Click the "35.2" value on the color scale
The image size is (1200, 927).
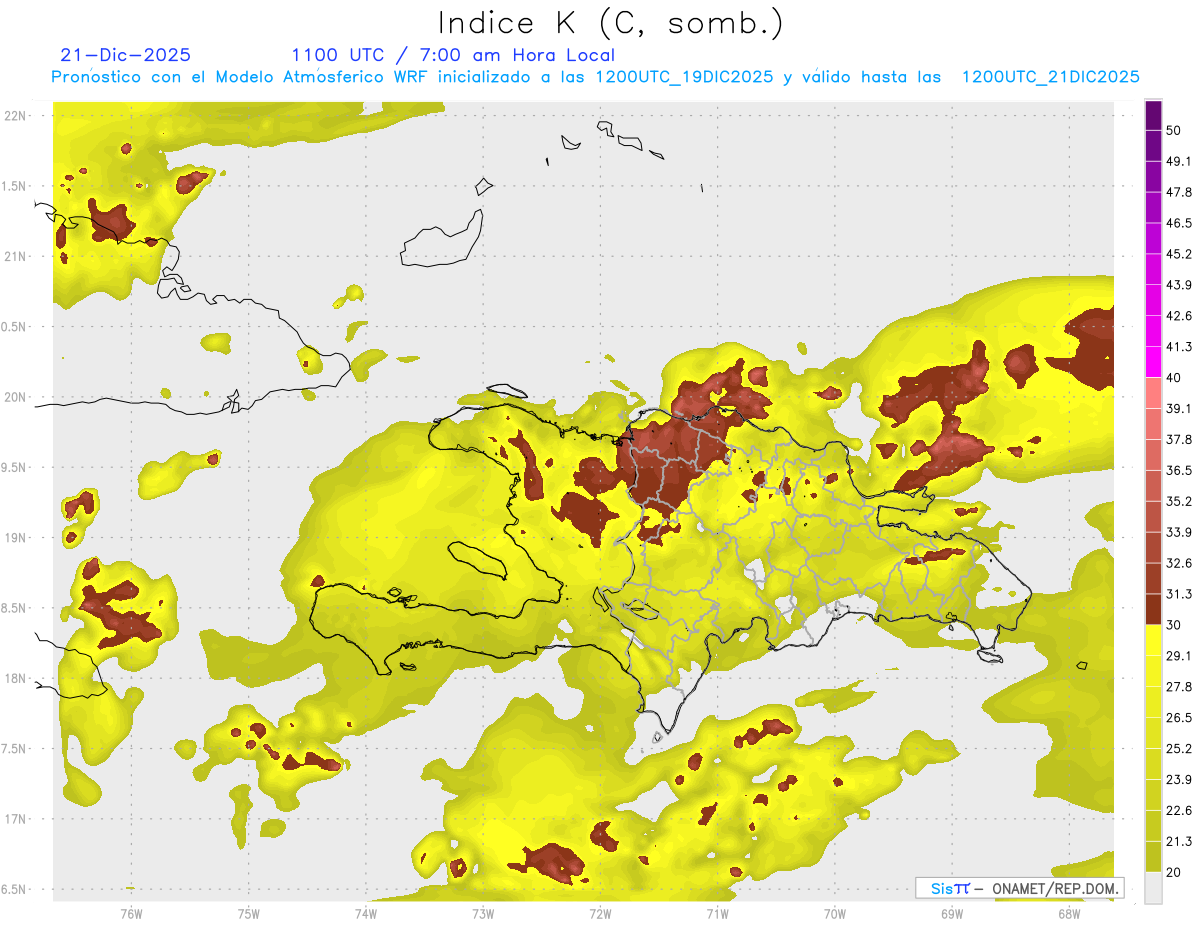click(1179, 501)
